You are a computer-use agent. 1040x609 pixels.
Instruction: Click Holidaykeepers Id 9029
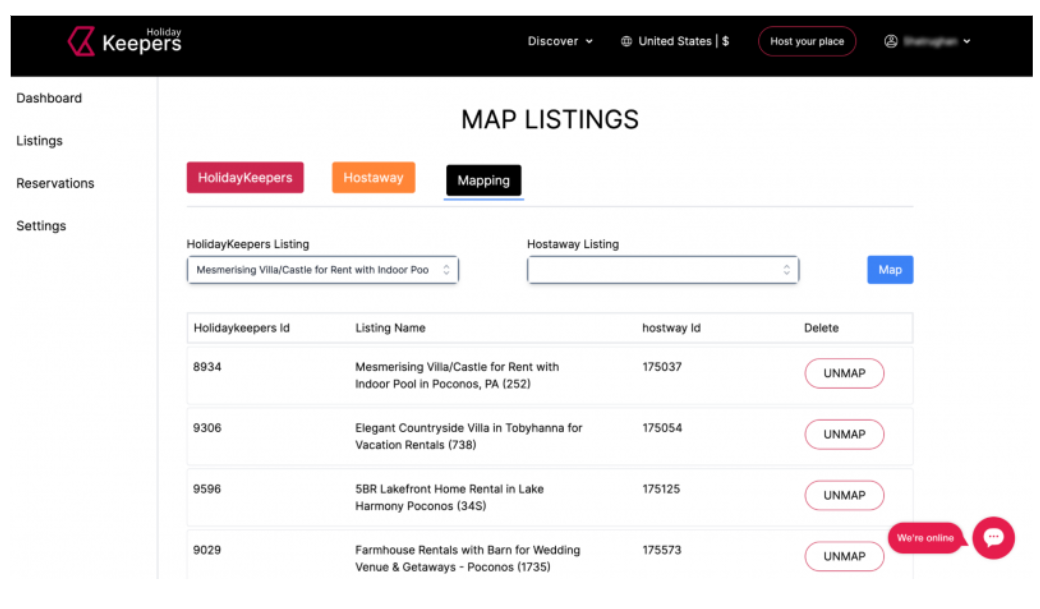(x=207, y=550)
